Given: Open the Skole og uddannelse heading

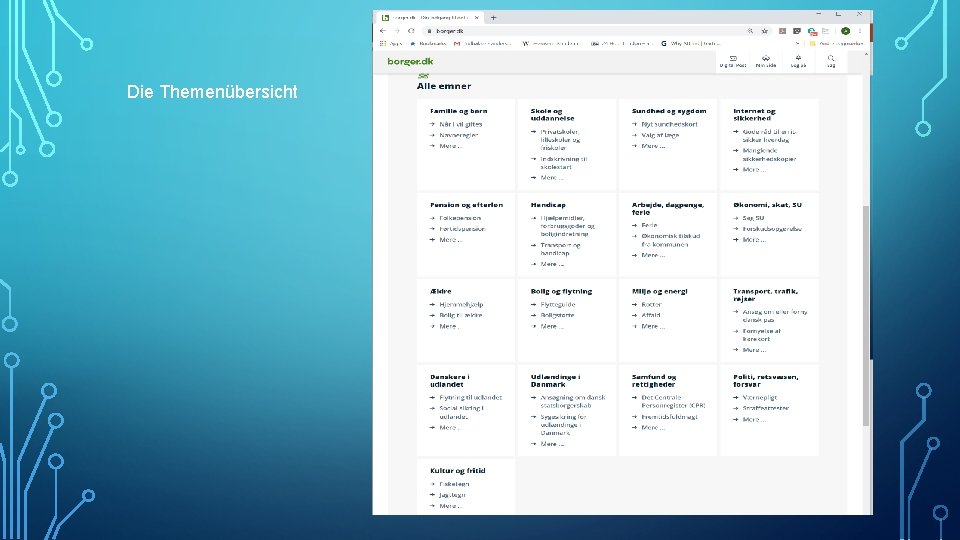Looking at the screenshot, I should 552,114.
